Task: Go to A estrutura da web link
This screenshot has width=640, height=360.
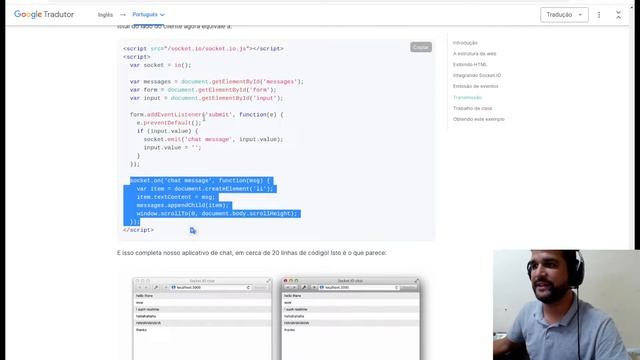Action: coord(474,53)
